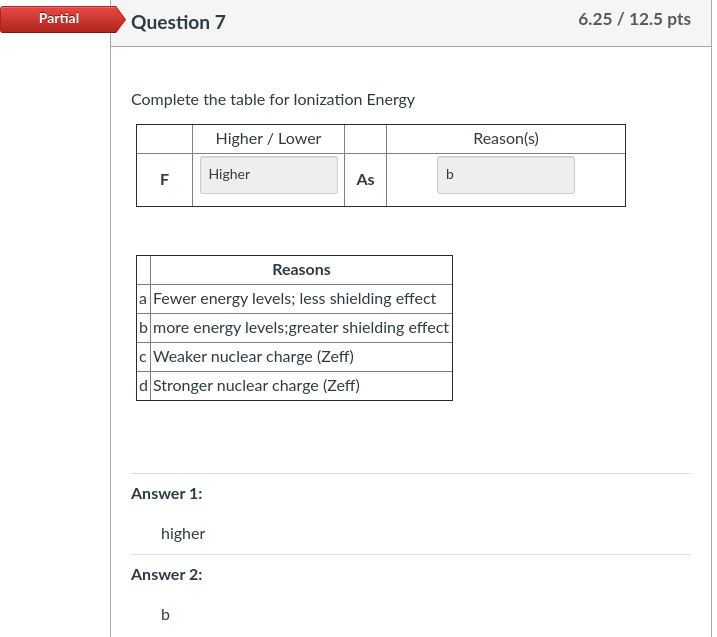Select 'Fewer energy levels; less shielding effect' row
The image size is (717, 637).
click(x=295, y=299)
